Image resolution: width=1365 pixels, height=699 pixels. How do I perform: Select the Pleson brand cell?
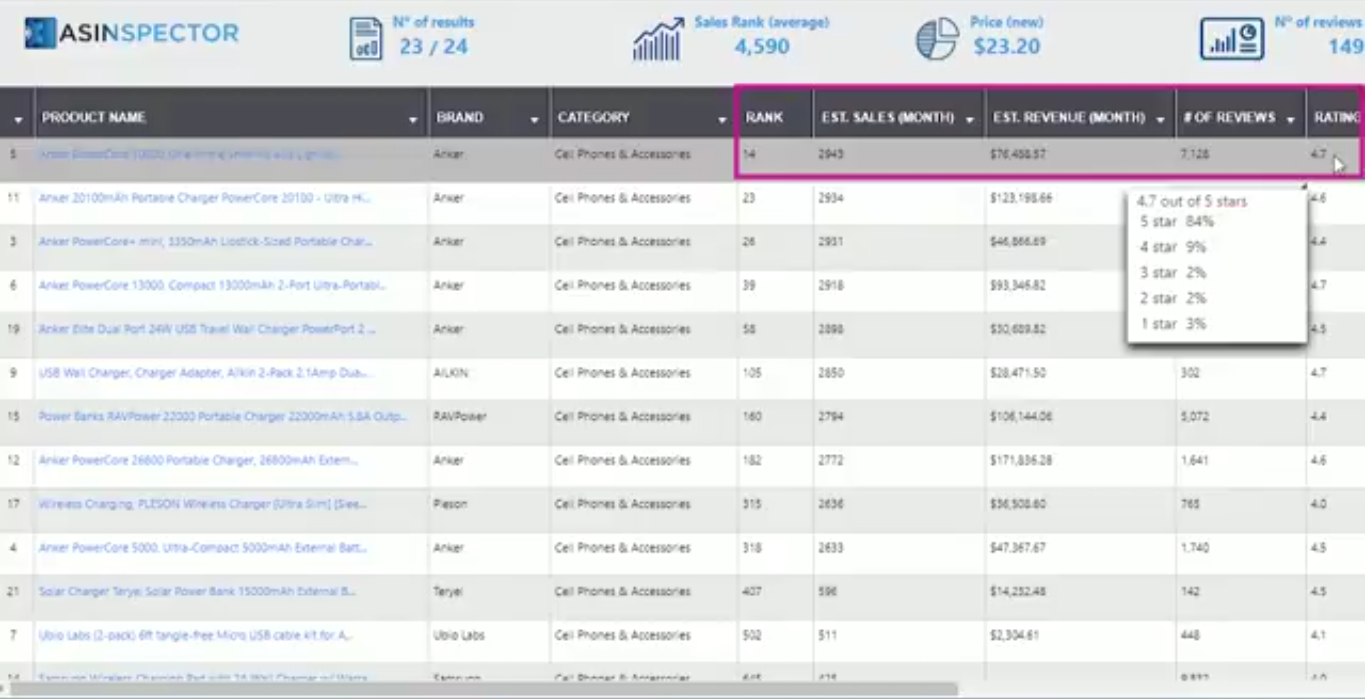[450, 504]
